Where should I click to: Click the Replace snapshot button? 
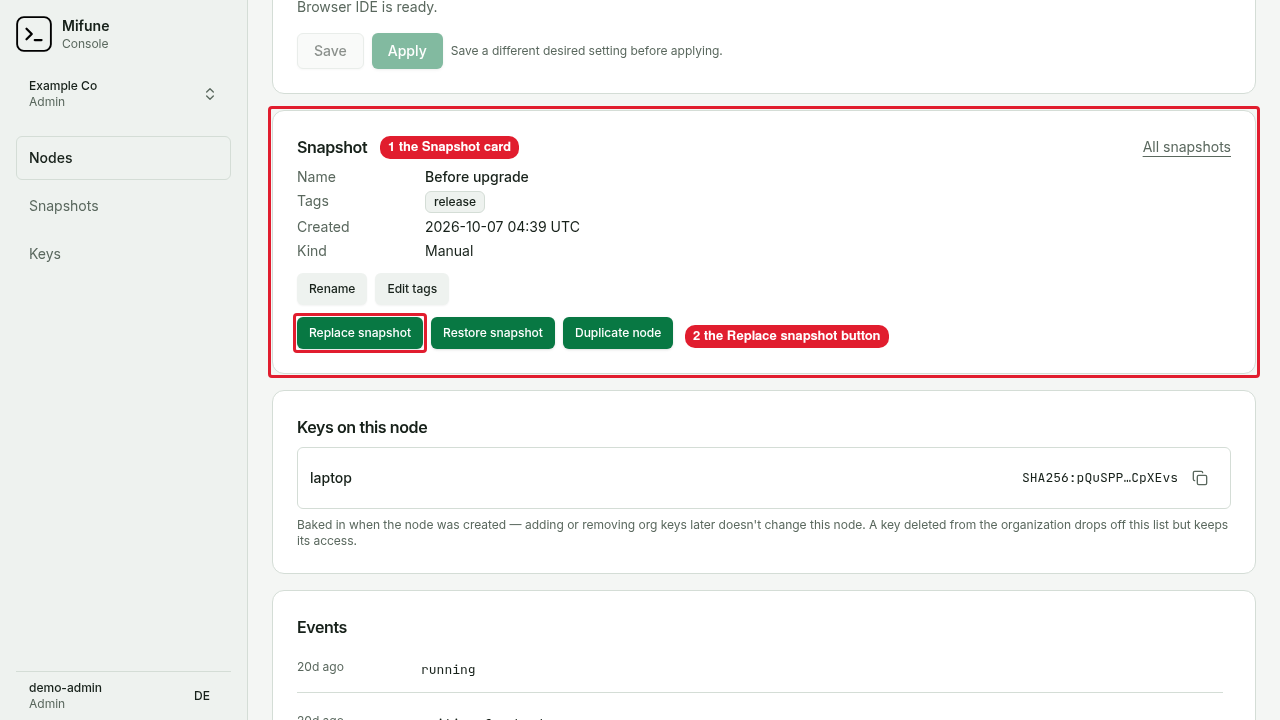[x=360, y=333]
